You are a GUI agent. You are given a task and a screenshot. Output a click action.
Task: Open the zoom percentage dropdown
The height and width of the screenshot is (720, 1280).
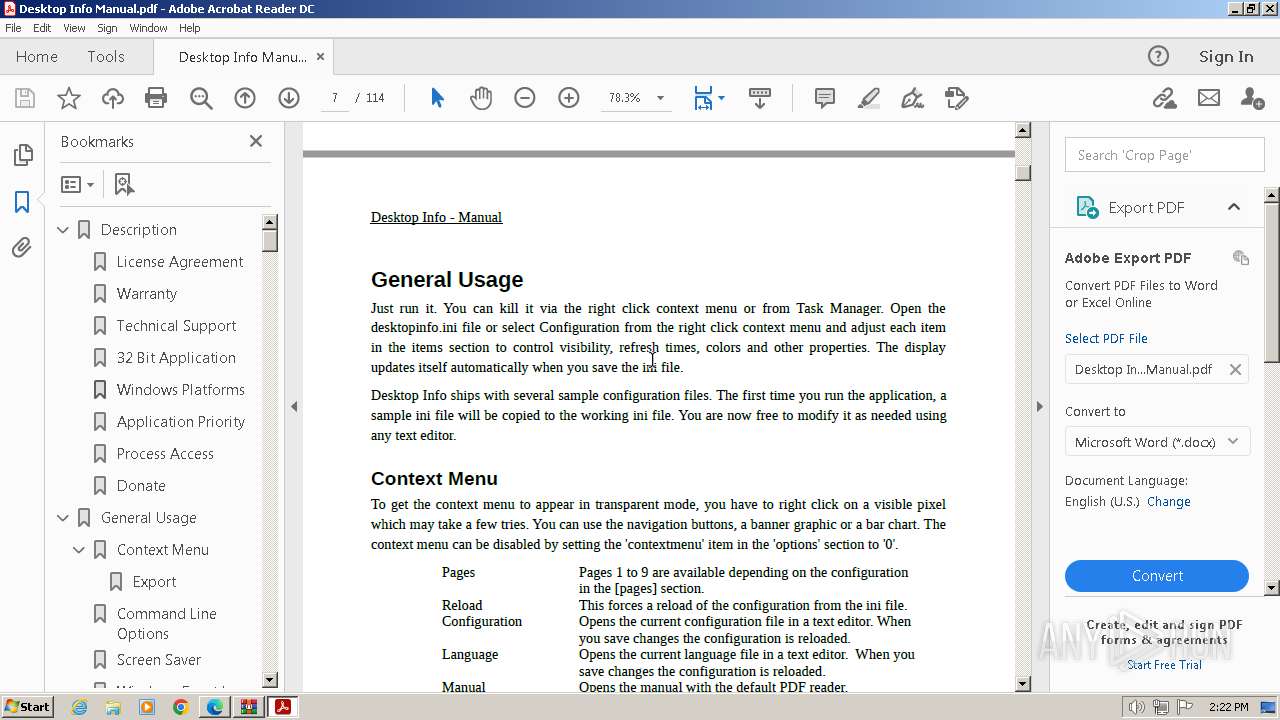(660, 98)
